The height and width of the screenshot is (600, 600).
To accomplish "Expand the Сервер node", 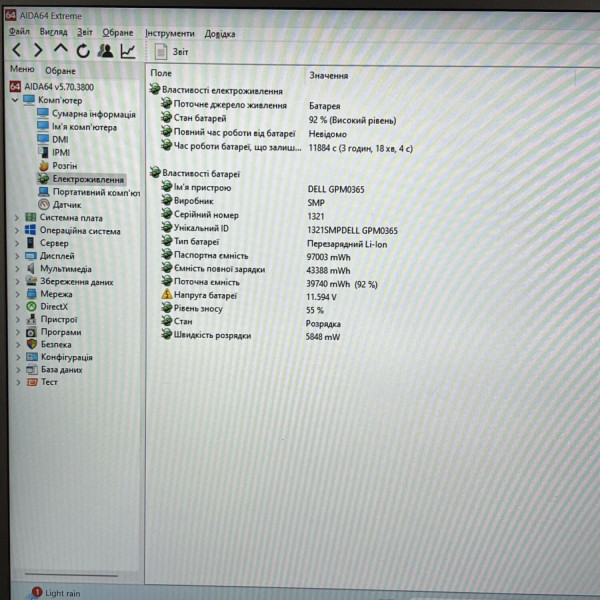I will pos(17,243).
